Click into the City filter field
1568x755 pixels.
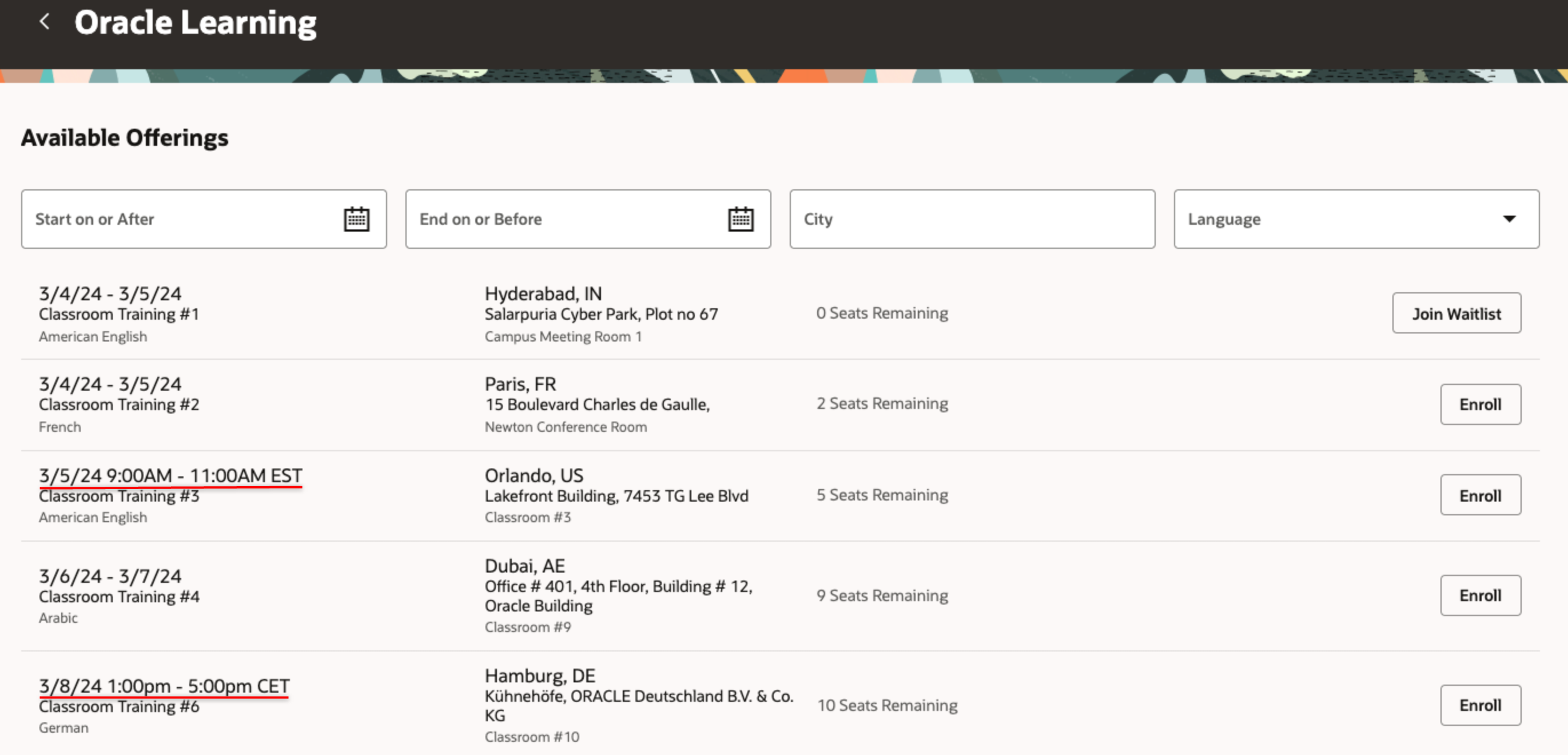point(972,219)
